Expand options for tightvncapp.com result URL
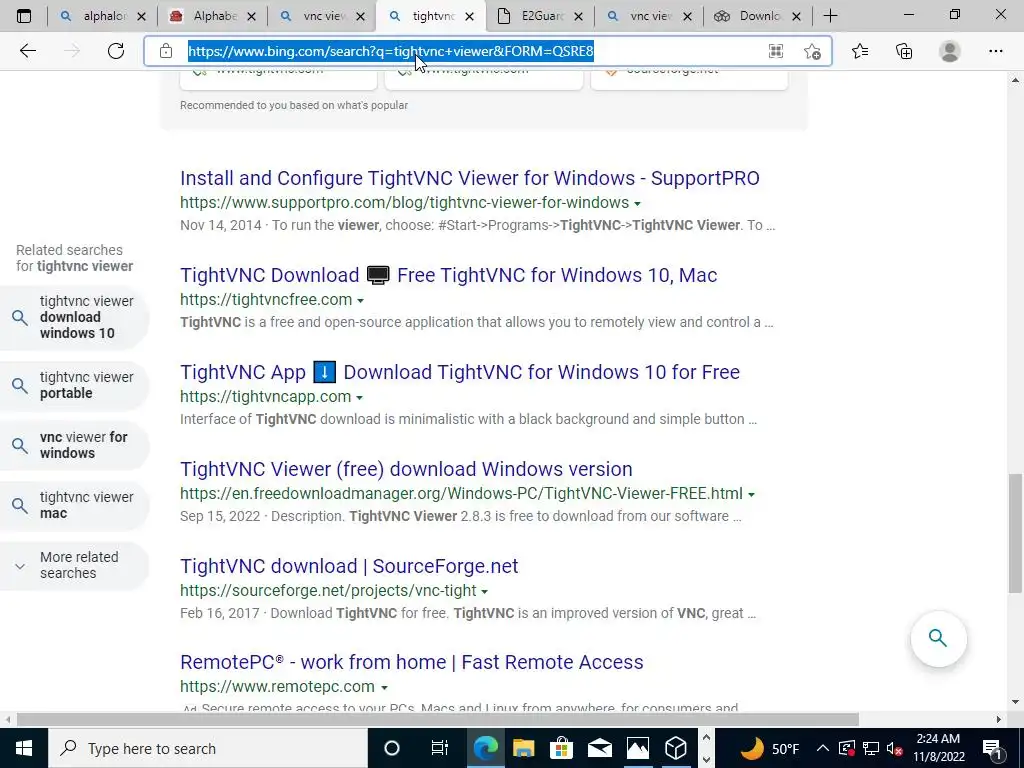This screenshot has height=768, width=1024. [359, 398]
